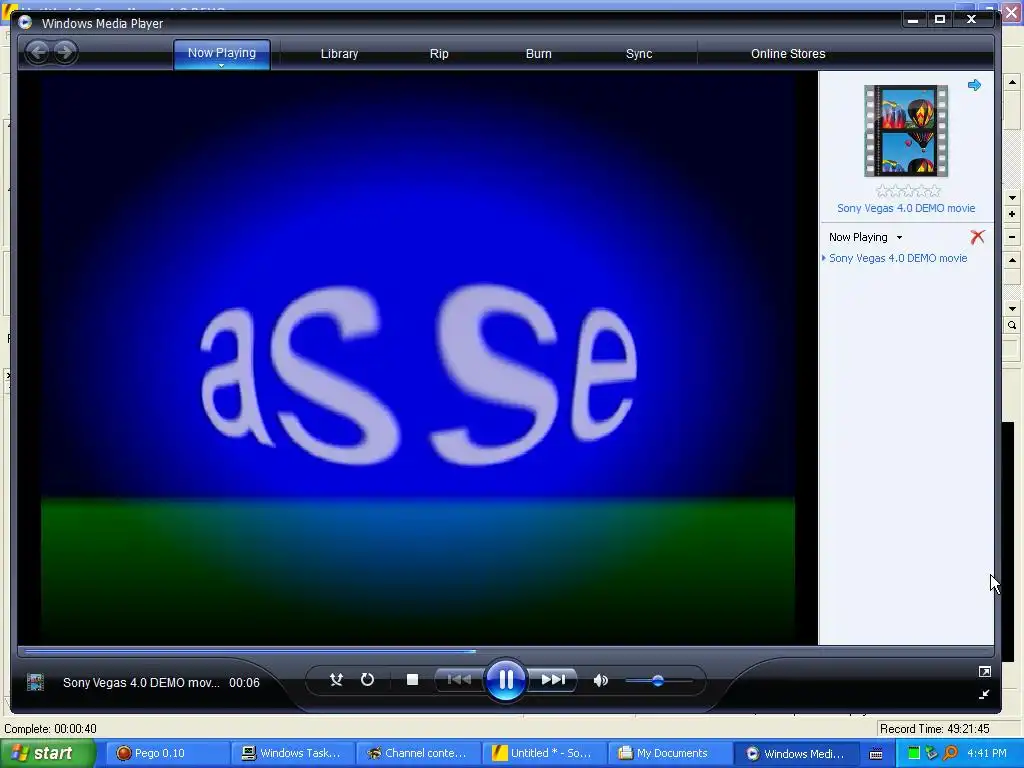Viewport: 1024px width, 768px height.
Task: Clear the list pane with red X
Action: click(977, 236)
